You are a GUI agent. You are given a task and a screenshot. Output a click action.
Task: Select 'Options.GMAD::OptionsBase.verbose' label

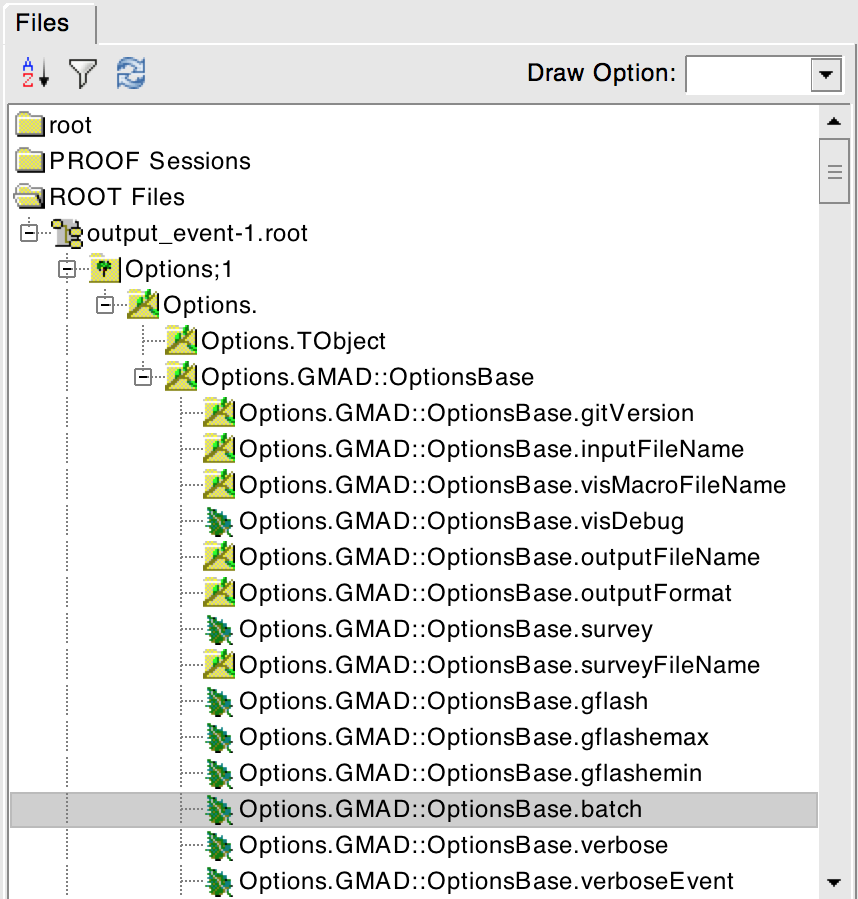click(454, 846)
